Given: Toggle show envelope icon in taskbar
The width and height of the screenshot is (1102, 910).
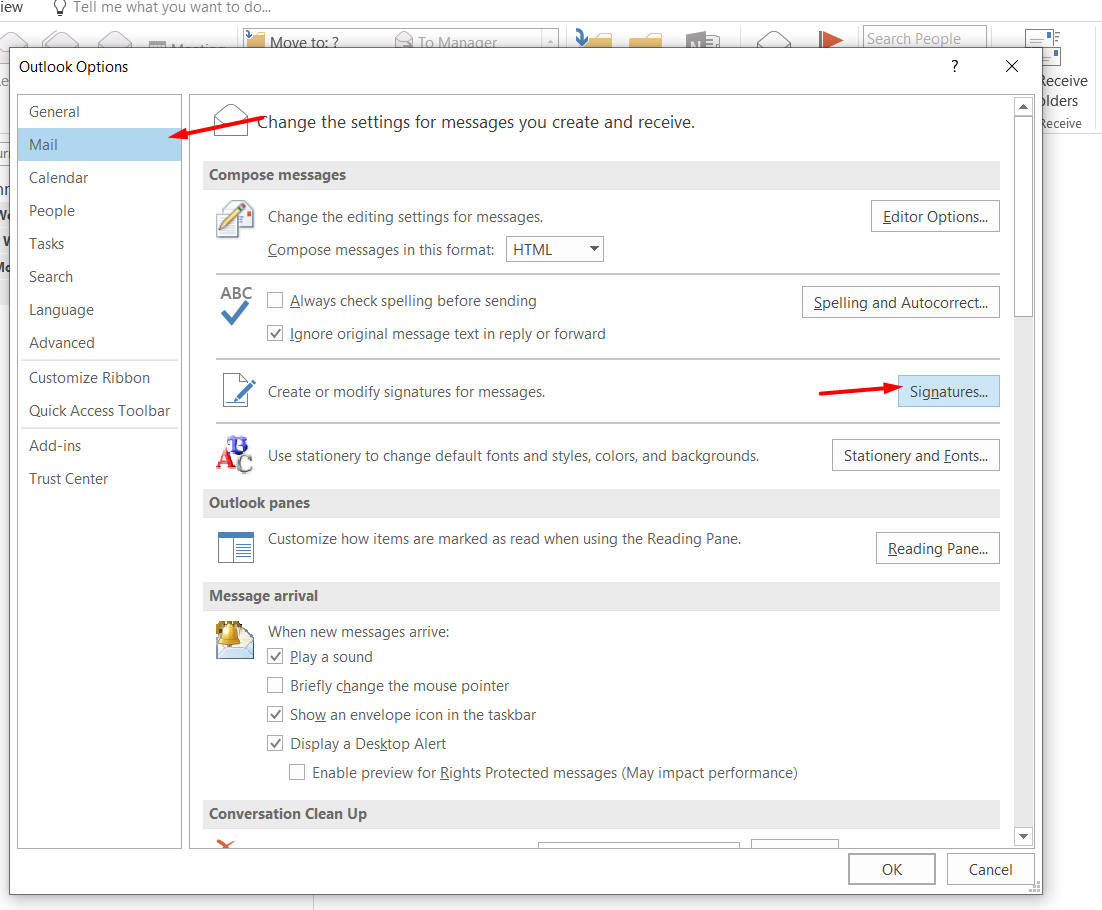Looking at the screenshot, I should click(276, 715).
